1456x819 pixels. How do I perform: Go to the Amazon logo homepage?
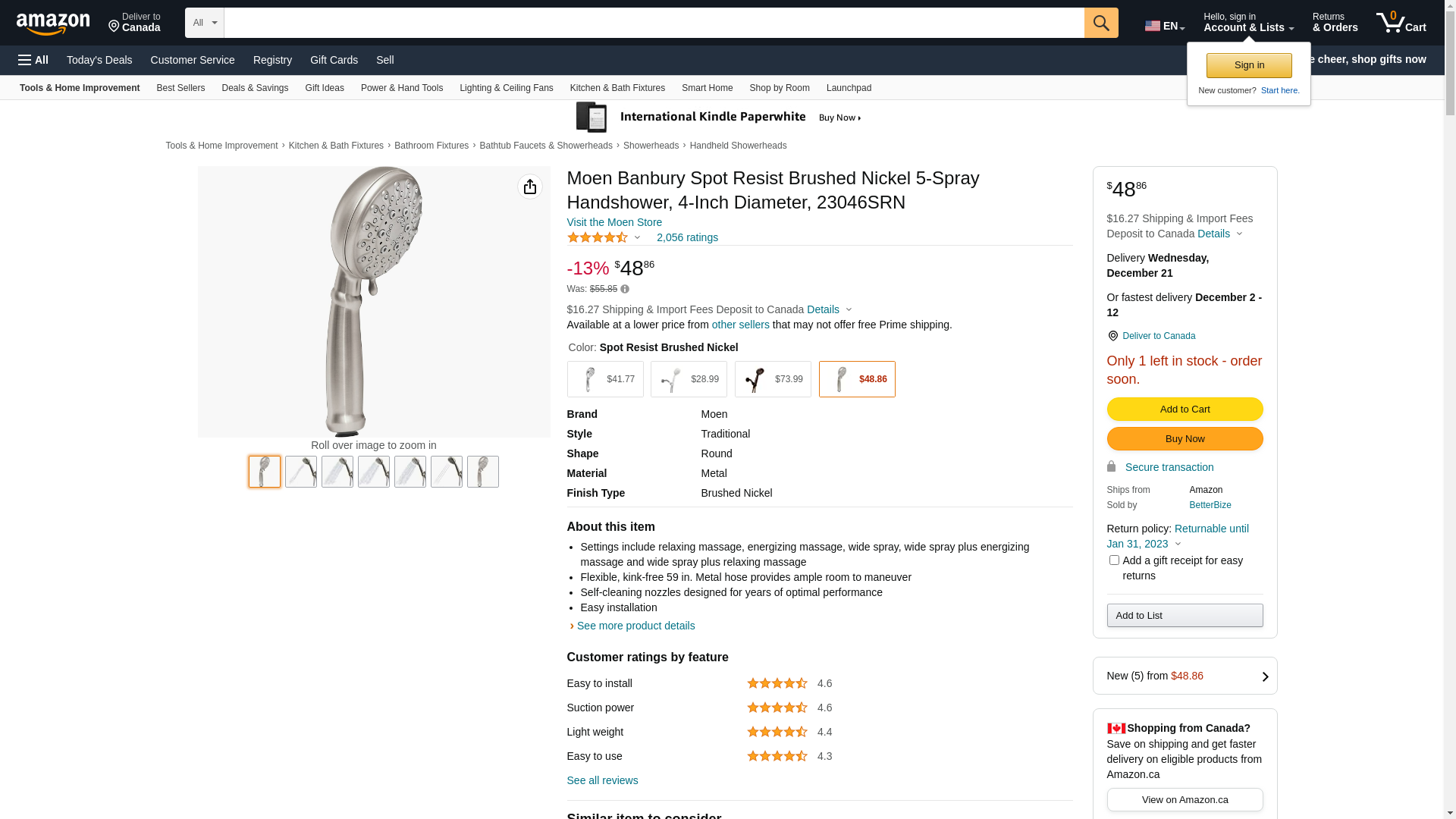click(53, 24)
